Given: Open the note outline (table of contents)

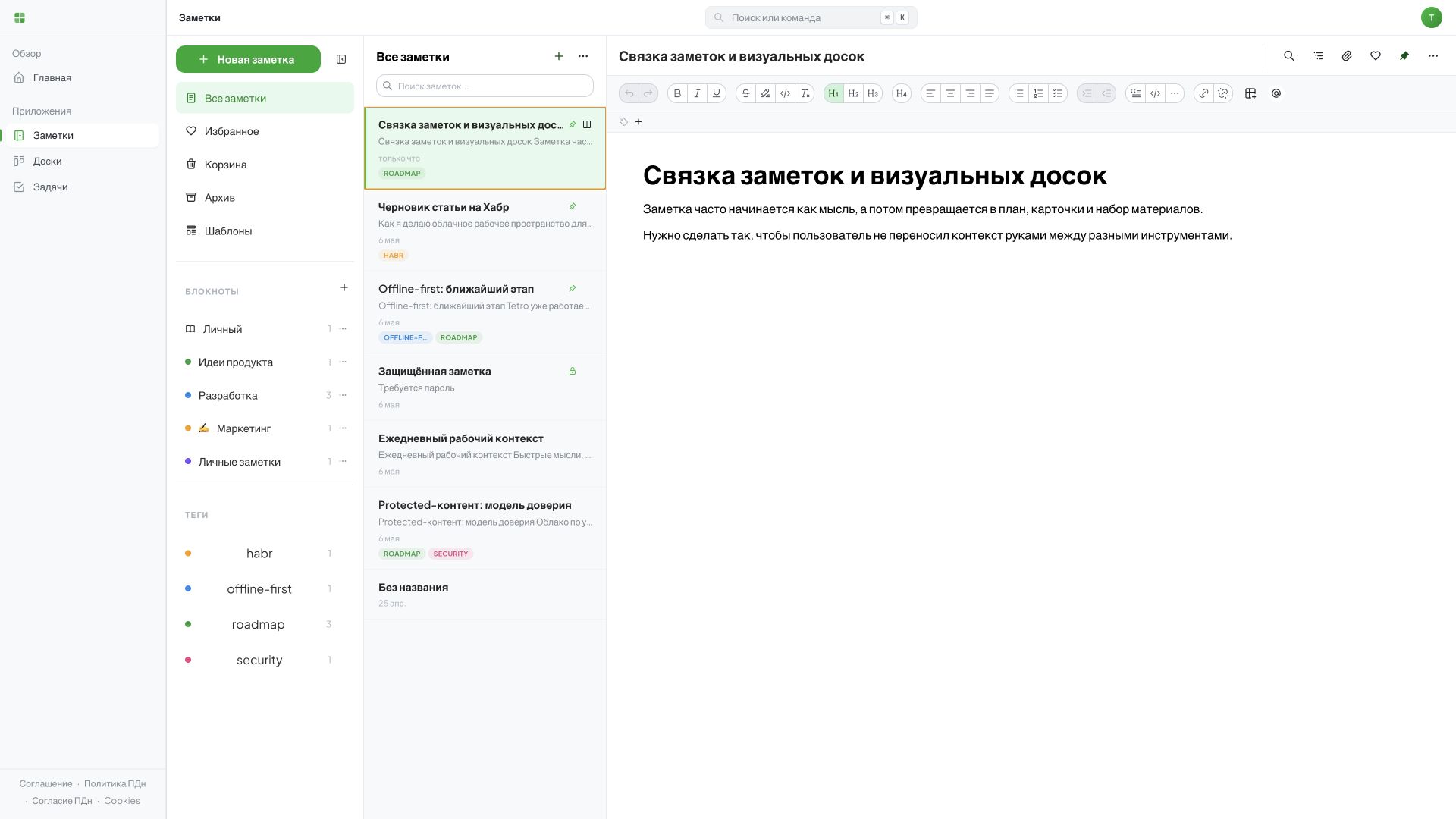Looking at the screenshot, I should click(x=1318, y=56).
